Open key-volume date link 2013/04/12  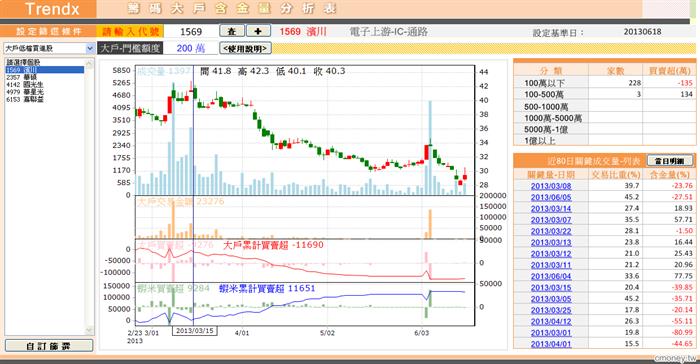pos(551,321)
